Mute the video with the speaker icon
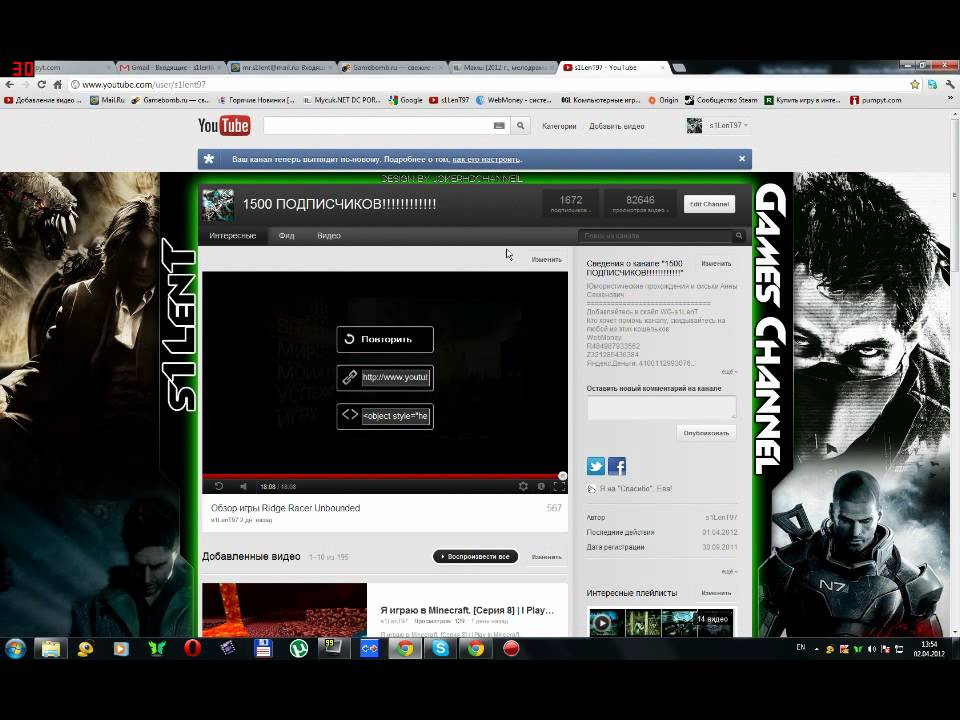Screen dimensions: 960x720 [243, 486]
